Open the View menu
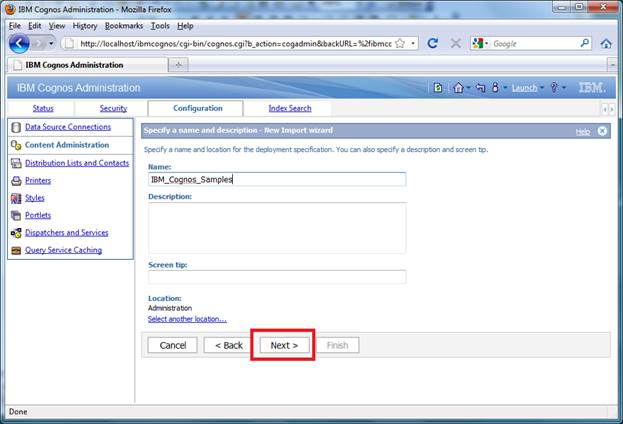 [57, 26]
